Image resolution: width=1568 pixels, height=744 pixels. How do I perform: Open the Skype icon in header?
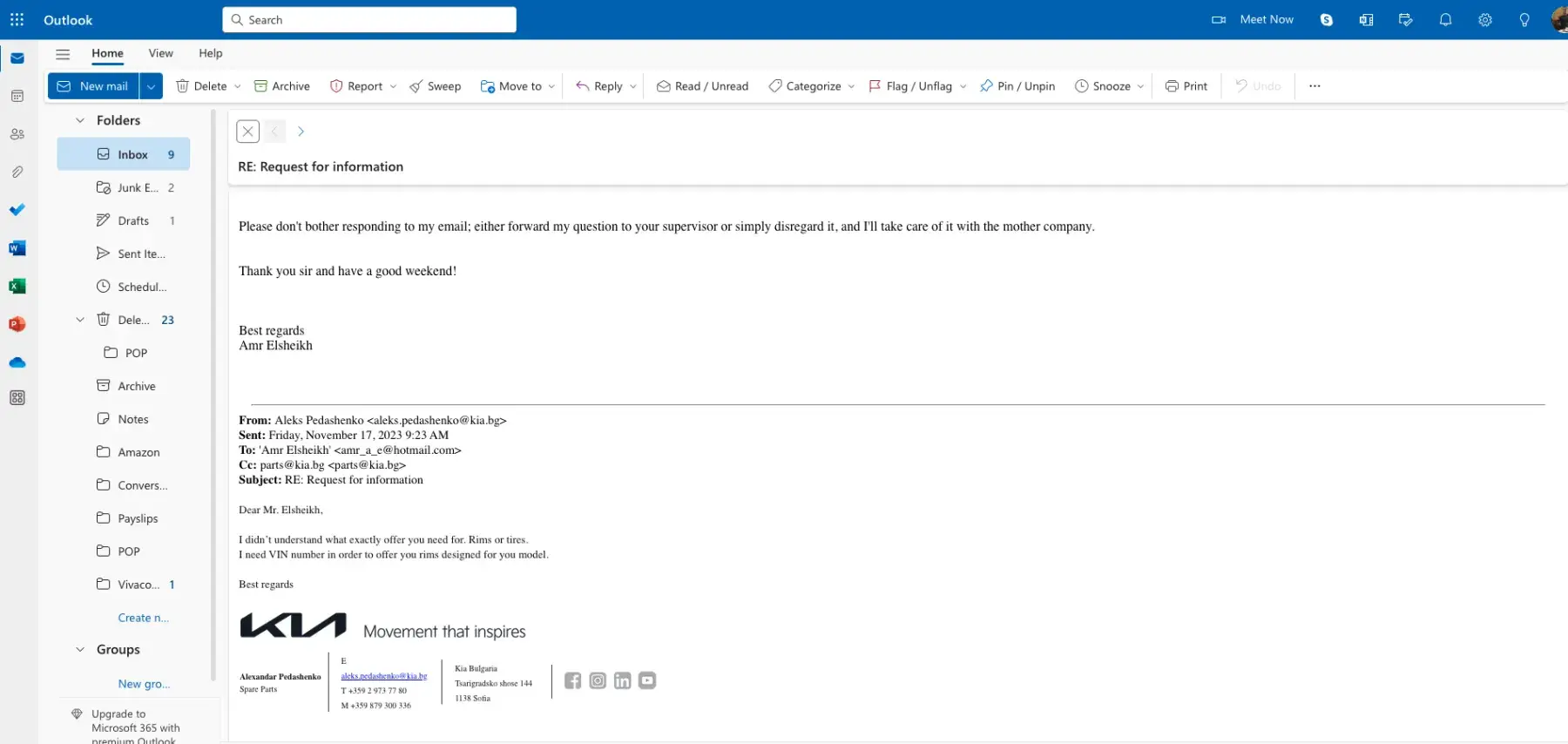[1326, 20]
